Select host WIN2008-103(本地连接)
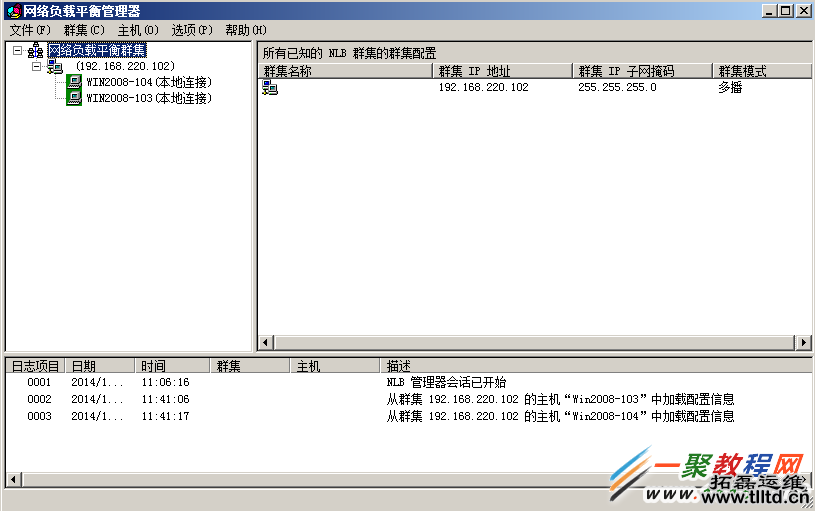815x511 pixels. tap(149, 98)
